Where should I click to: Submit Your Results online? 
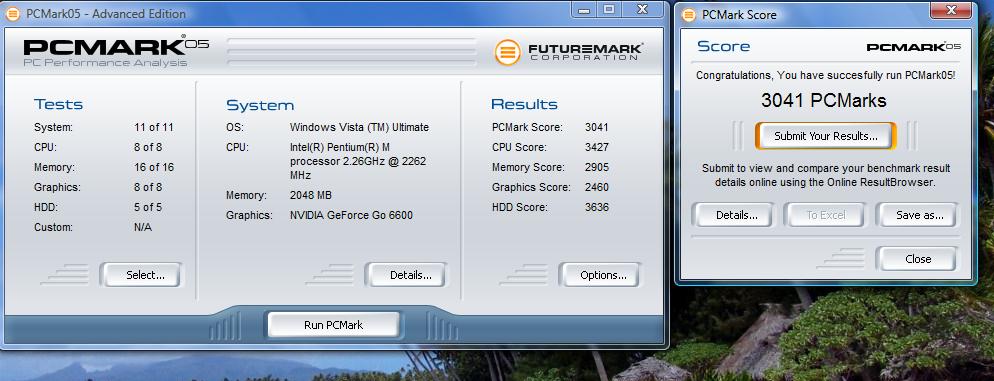pos(825,136)
